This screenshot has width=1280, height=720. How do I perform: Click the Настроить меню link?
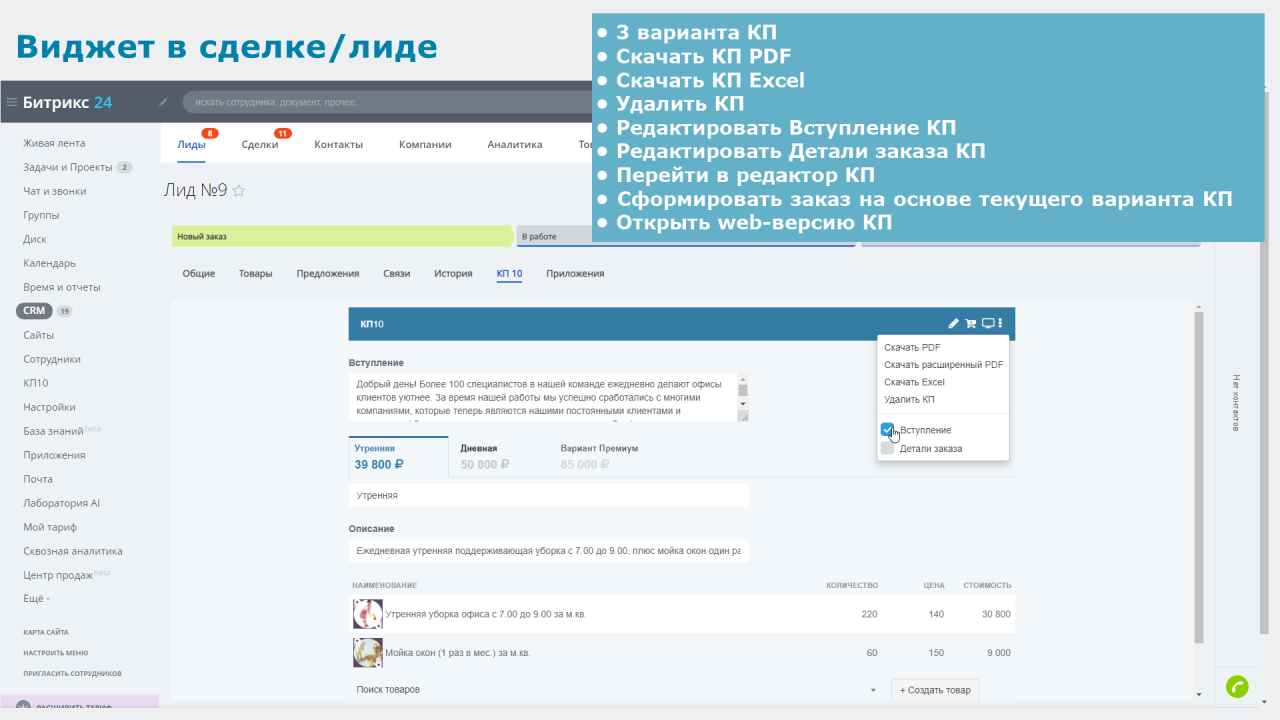(56, 653)
